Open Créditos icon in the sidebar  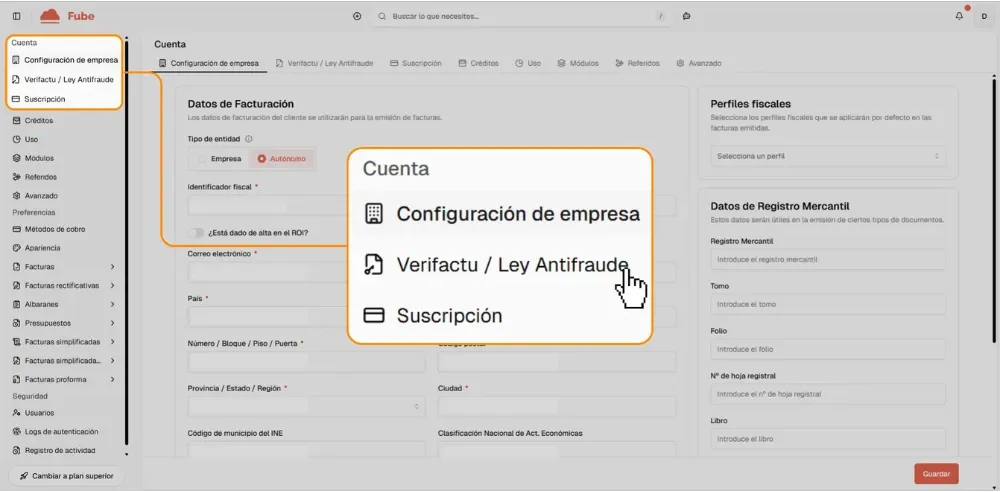pos(17,121)
